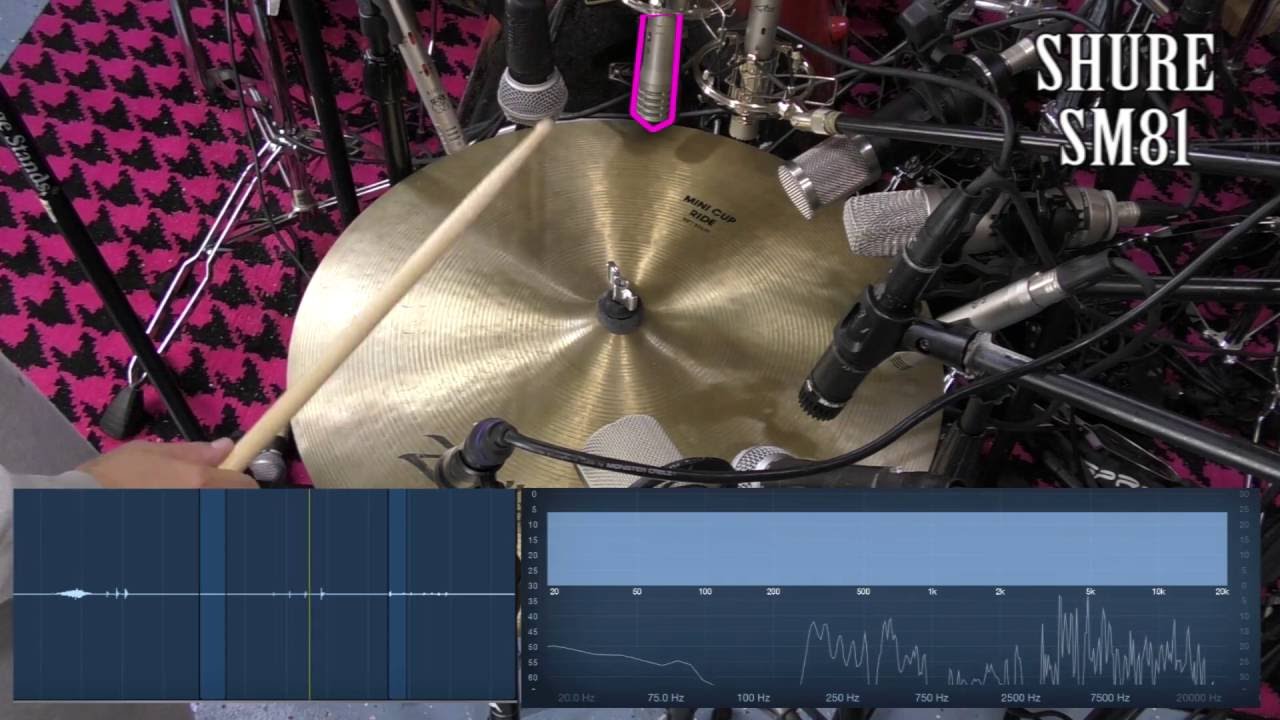The height and width of the screenshot is (720, 1280).
Task: Click the '7500 Hz' frequency label
Action: (x=1110, y=698)
